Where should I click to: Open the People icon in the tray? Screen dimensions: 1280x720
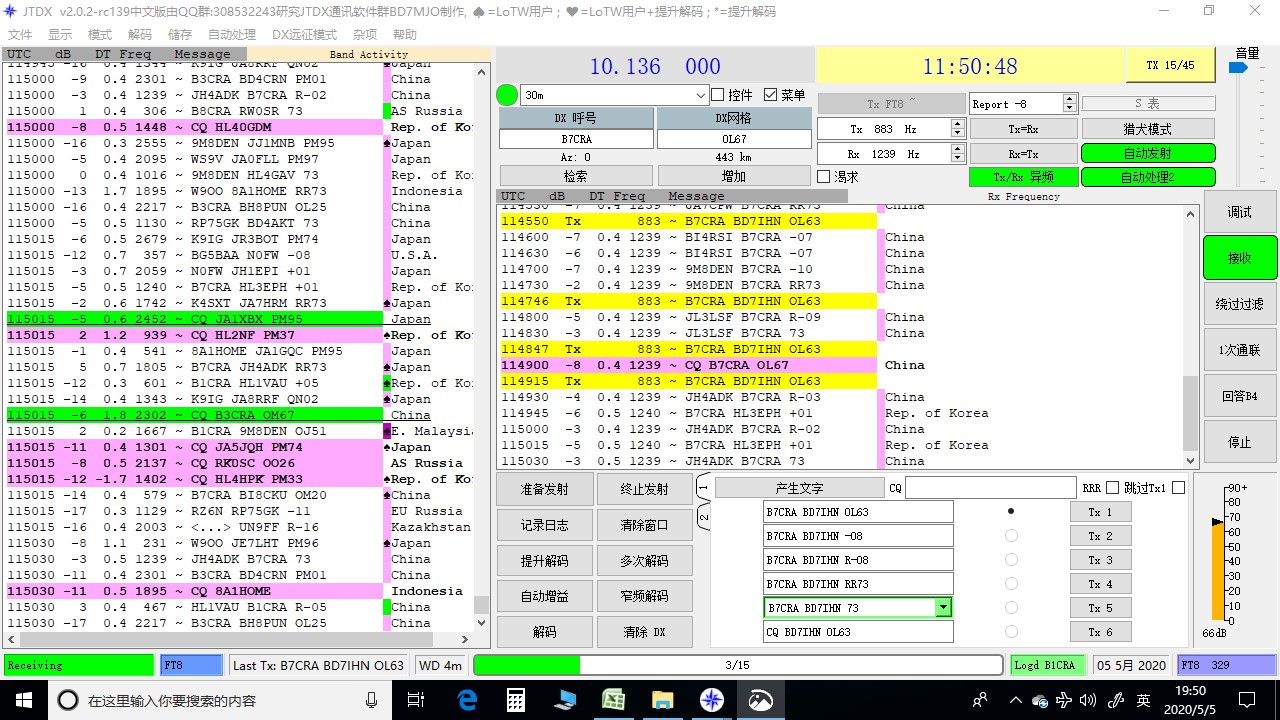pyautogui.click(x=981, y=700)
